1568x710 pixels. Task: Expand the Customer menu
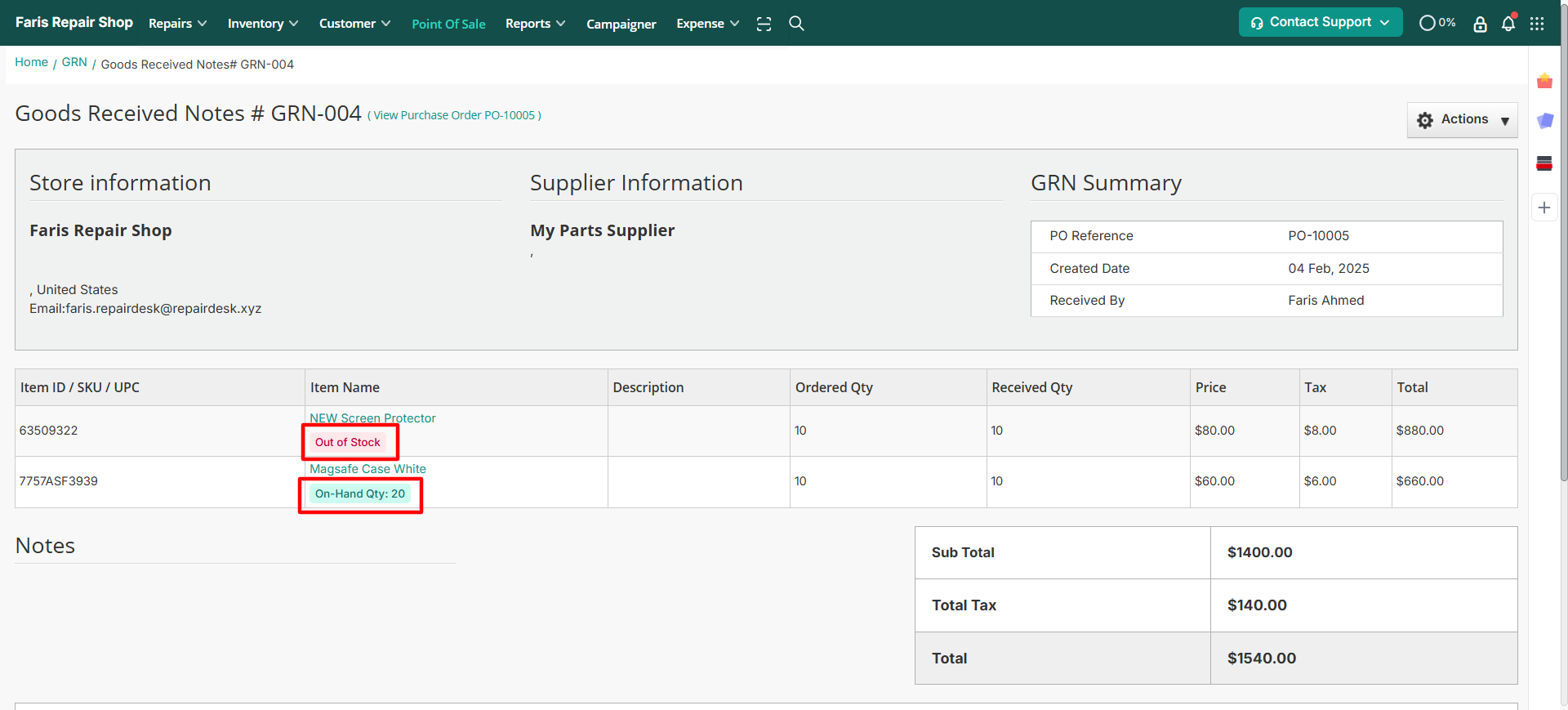[x=354, y=24]
